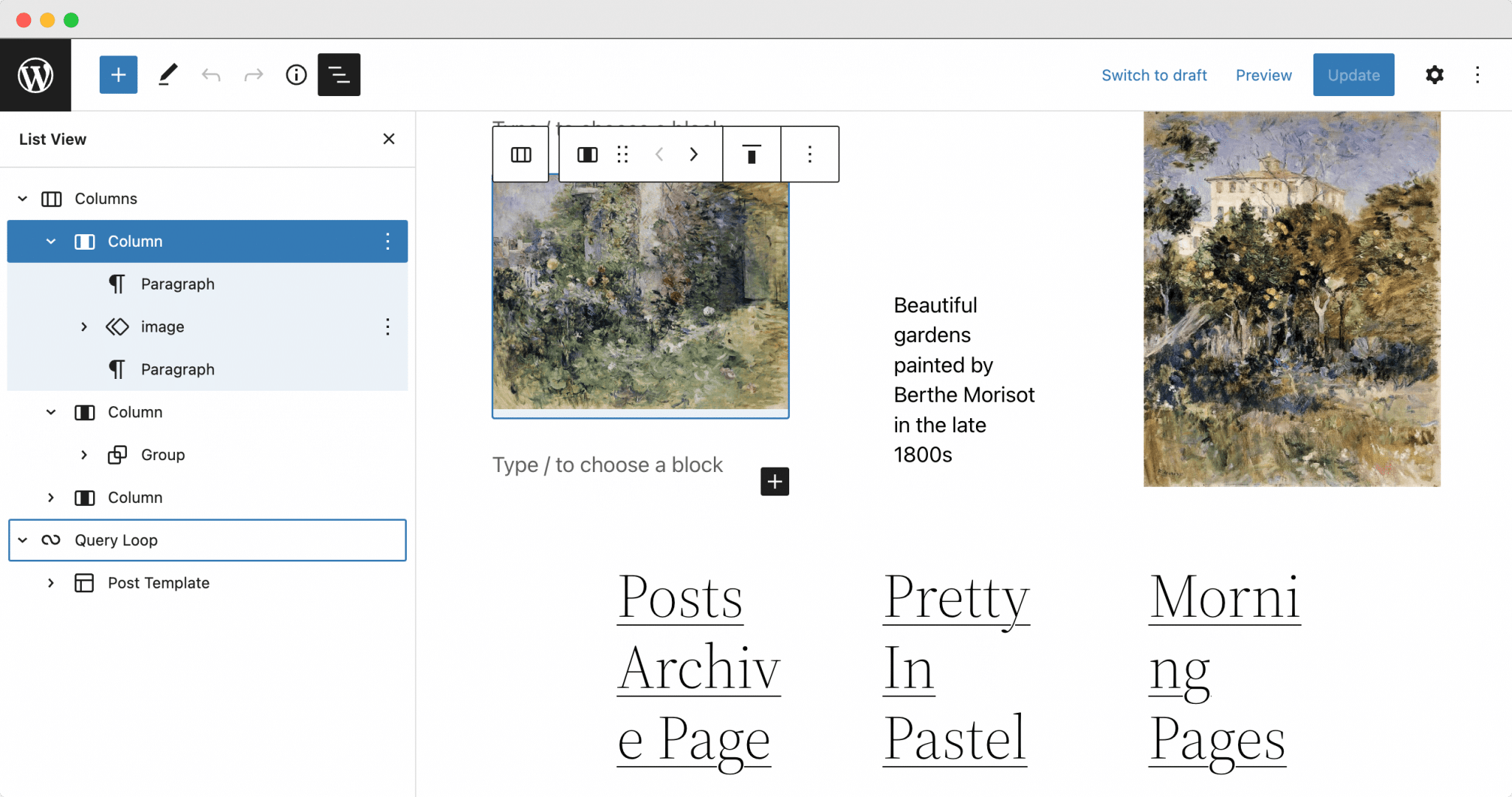
Task: Expand the third Column item
Action: pyautogui.click(x=51, y=498)
